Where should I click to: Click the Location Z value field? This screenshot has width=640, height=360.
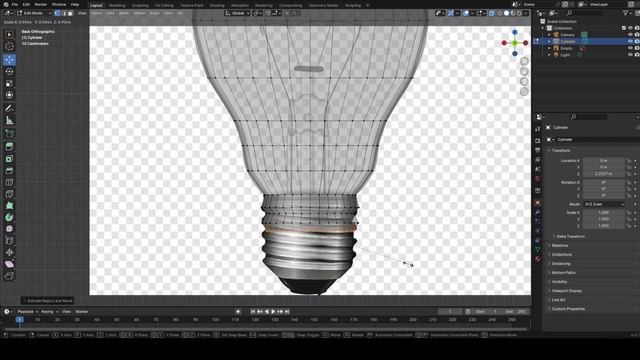(x=604, y=174)
